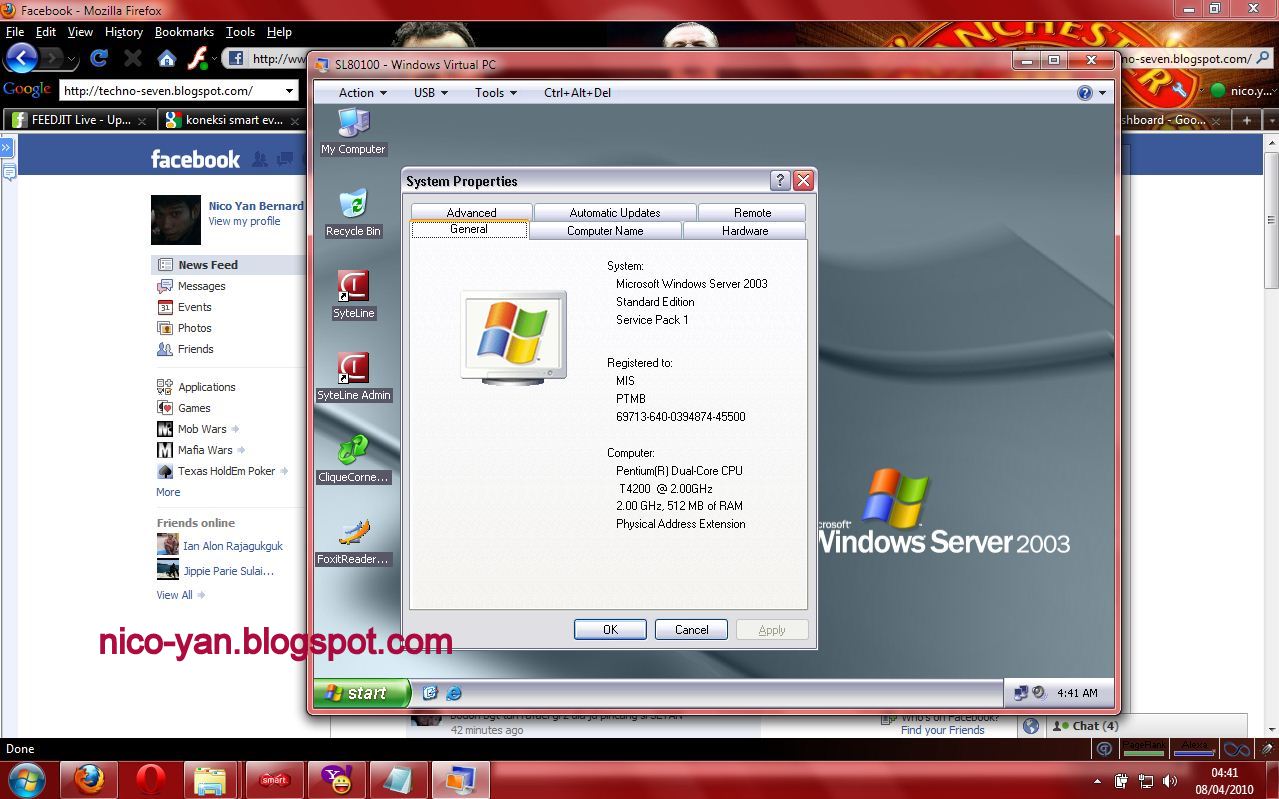Screen dimensions: 1279x799
Task: Click the Facebook logo
Action: pyautogui.click(x=195, y=159)
